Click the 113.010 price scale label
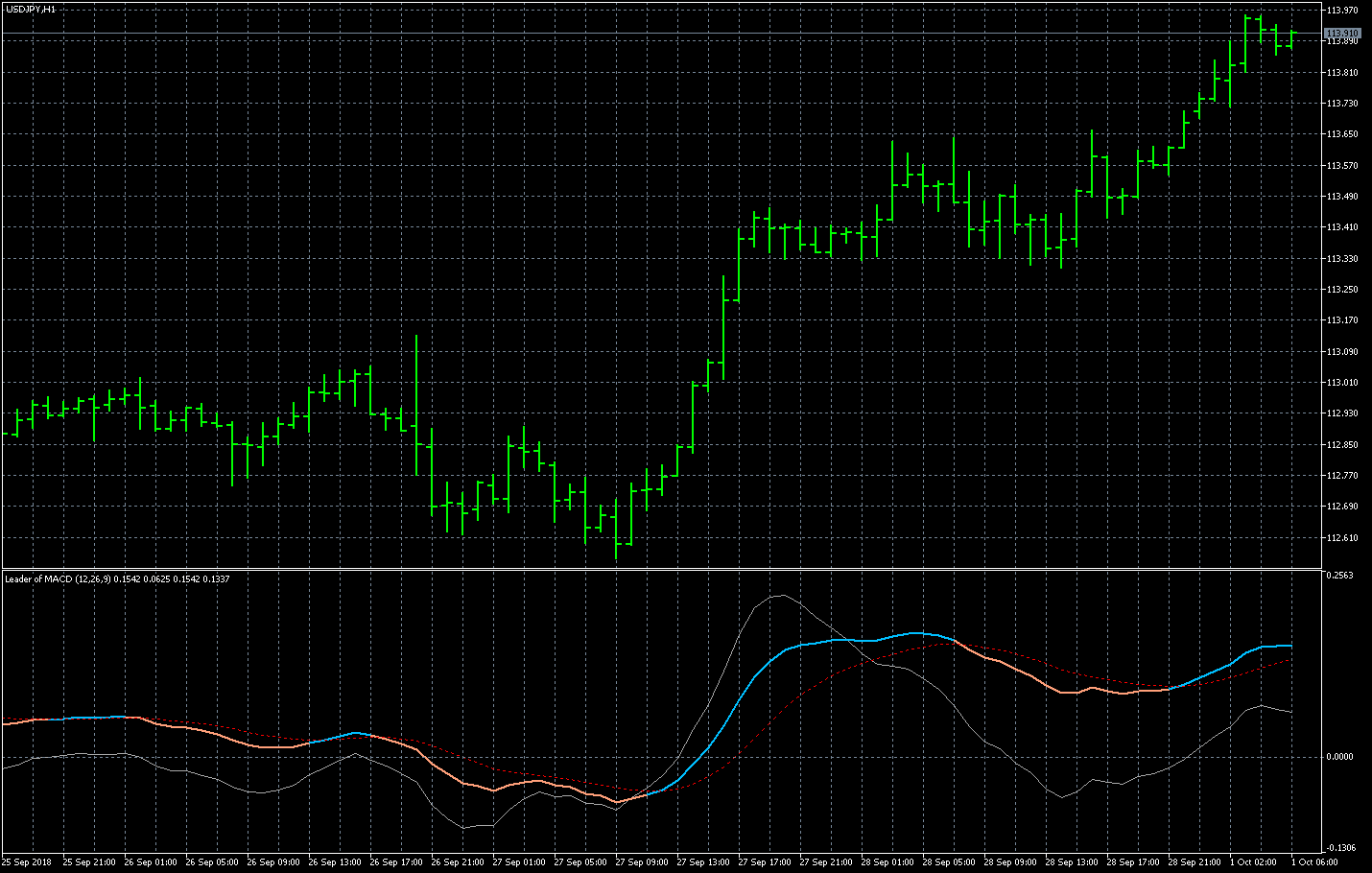The image size is (1372, 873). [1342, 383]
